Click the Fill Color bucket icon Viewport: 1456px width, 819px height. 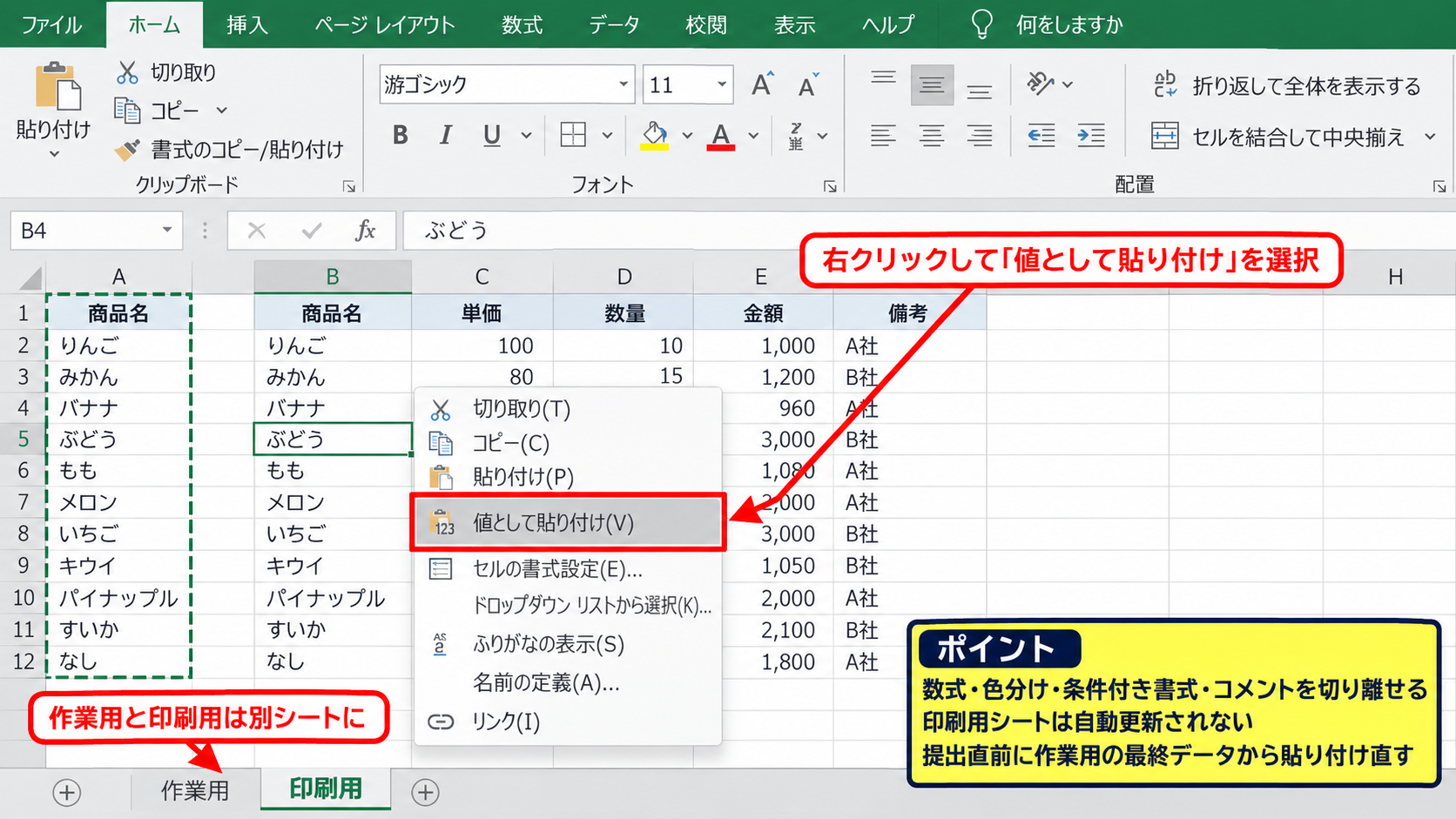pos(655,135)
